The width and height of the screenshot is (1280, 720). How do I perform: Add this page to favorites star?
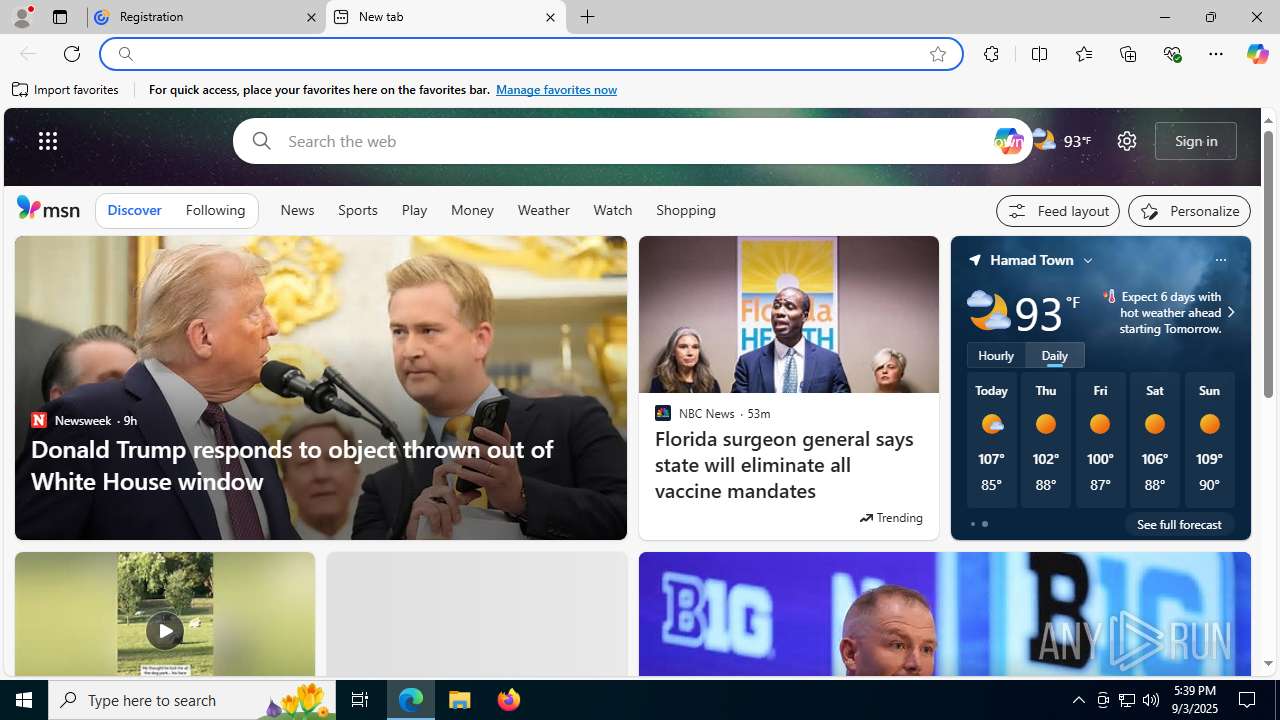point(938,54)
